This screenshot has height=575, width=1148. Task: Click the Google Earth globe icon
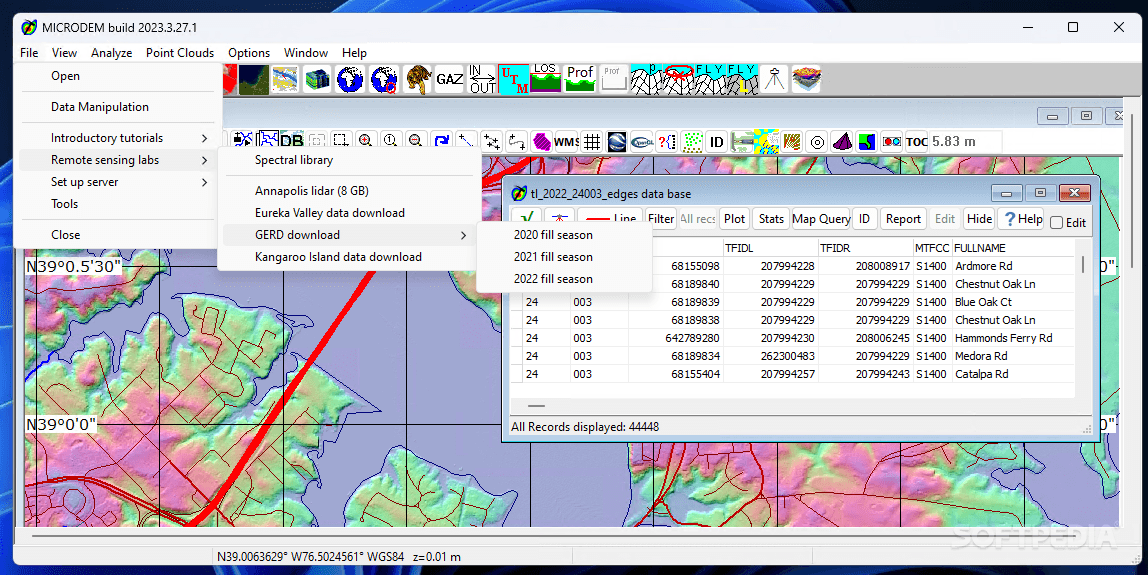pos(617,141)
